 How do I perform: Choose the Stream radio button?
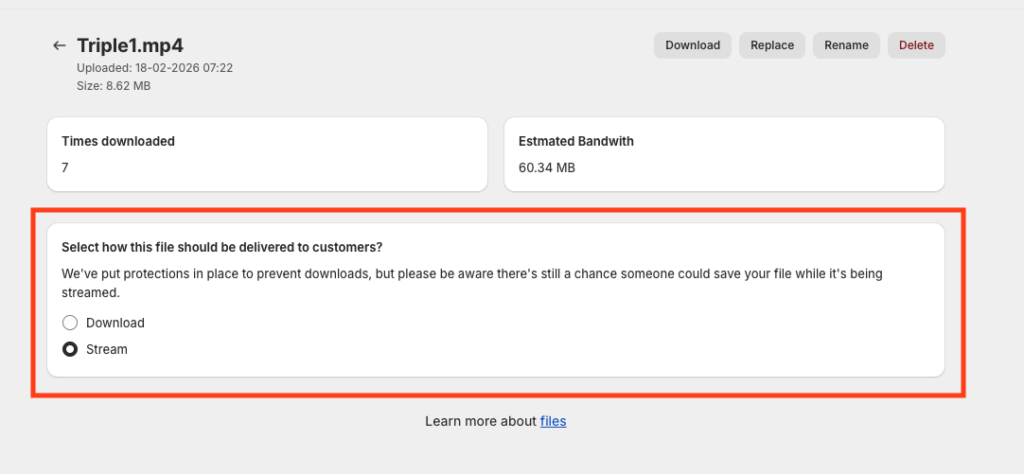click(70, 350)
